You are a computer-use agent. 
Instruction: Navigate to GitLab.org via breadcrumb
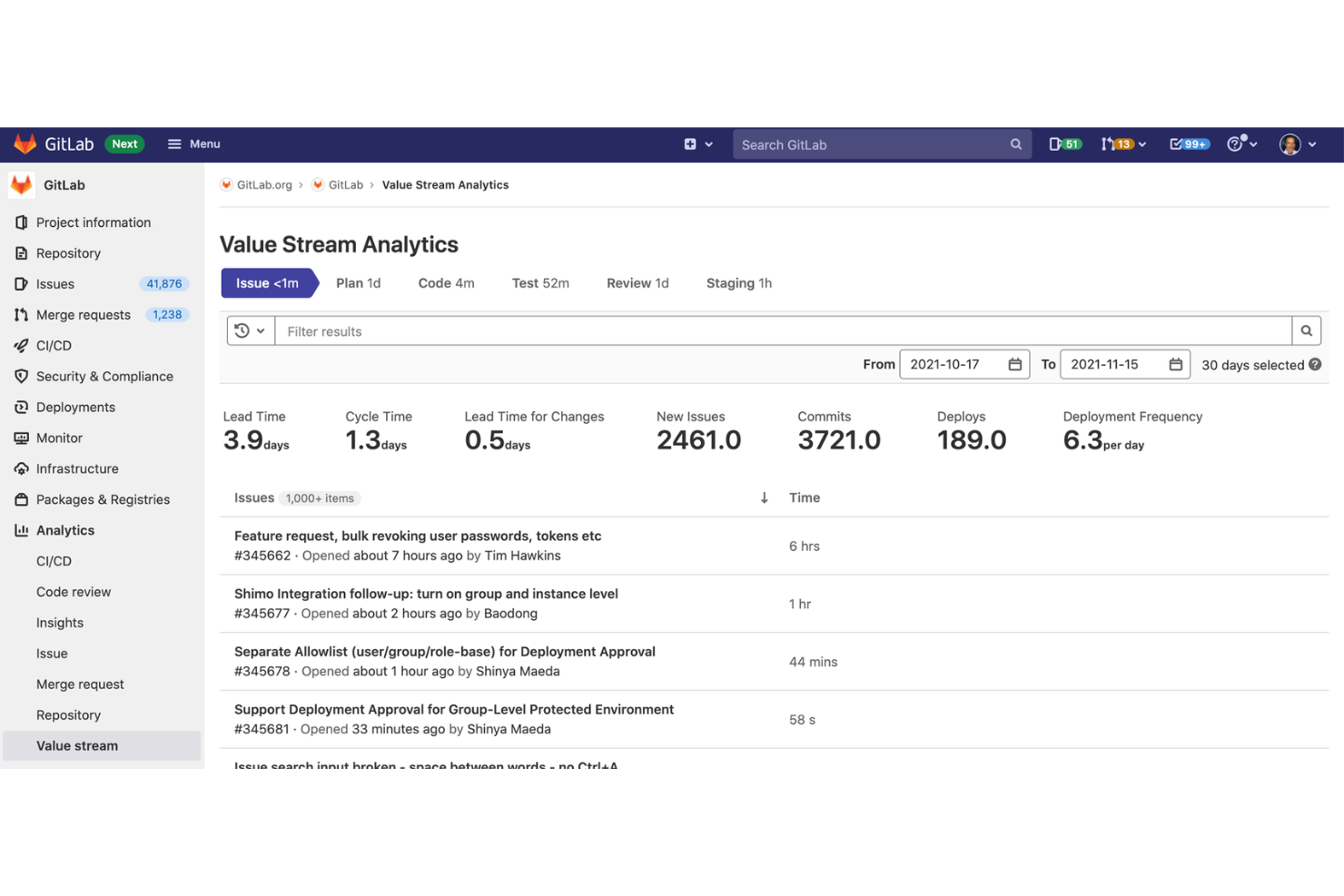pos(264,184)
